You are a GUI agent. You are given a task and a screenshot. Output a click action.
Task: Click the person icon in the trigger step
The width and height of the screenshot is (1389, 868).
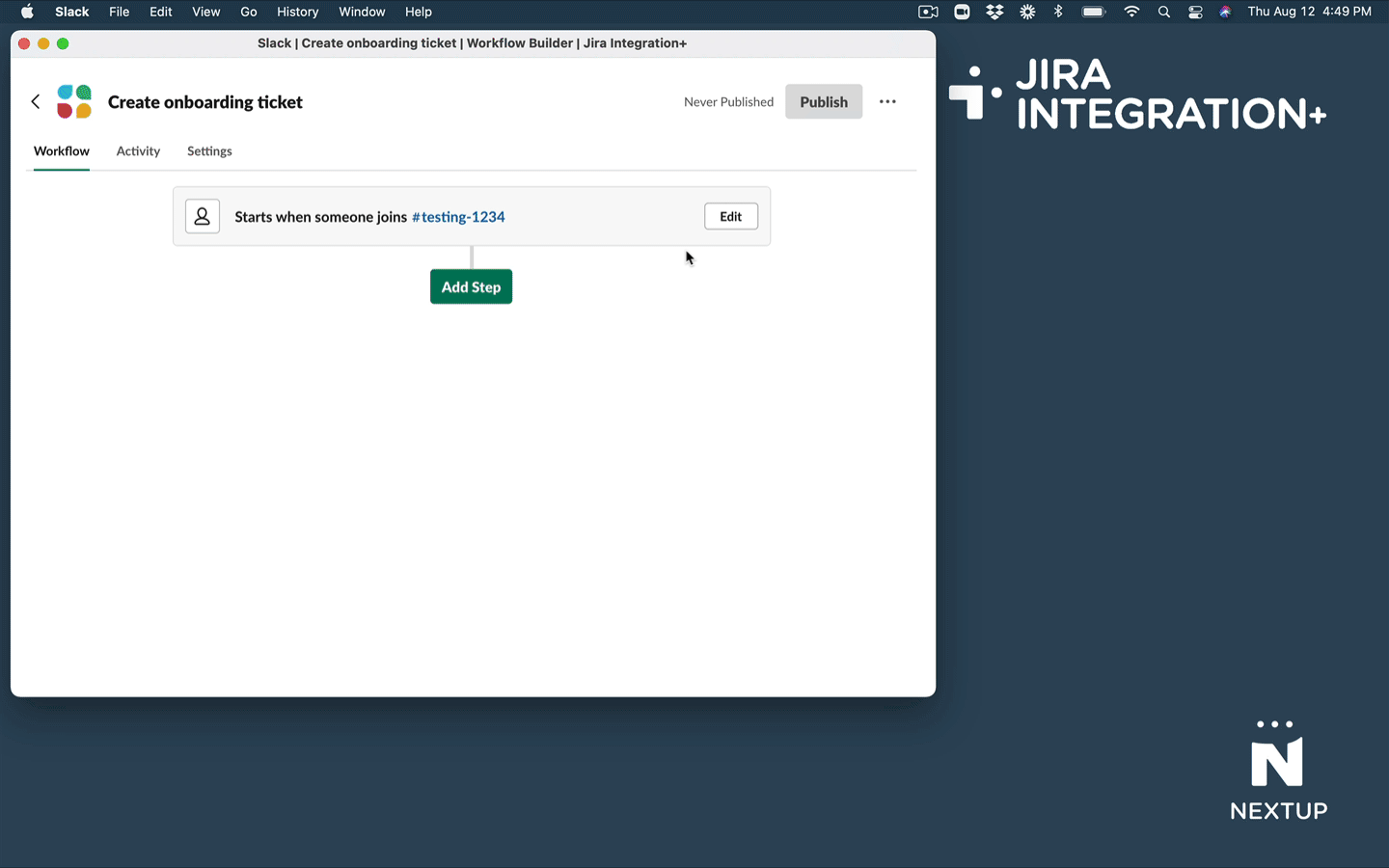pos(202,216)
